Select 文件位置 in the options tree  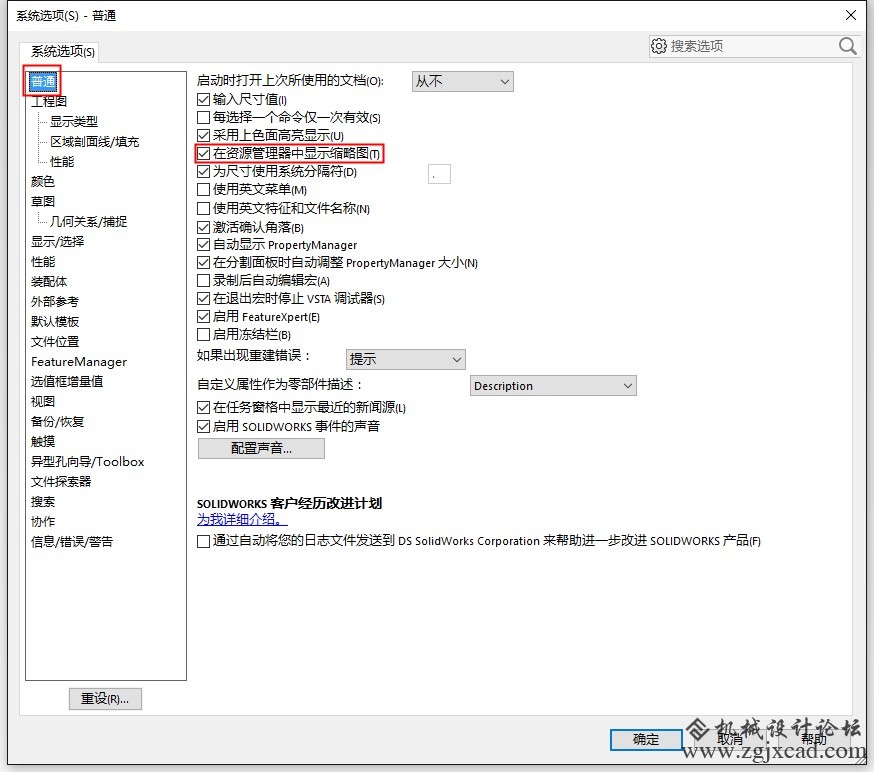pos(55,342)
